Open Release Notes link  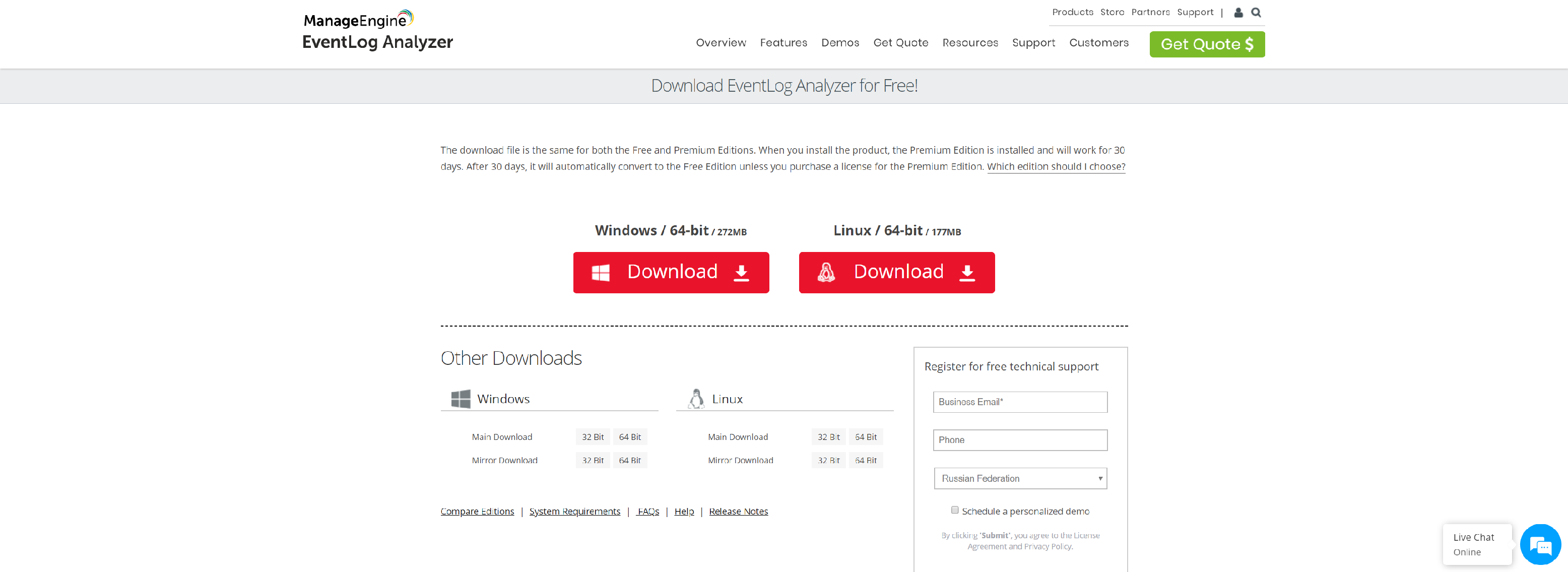click(738, 511)
